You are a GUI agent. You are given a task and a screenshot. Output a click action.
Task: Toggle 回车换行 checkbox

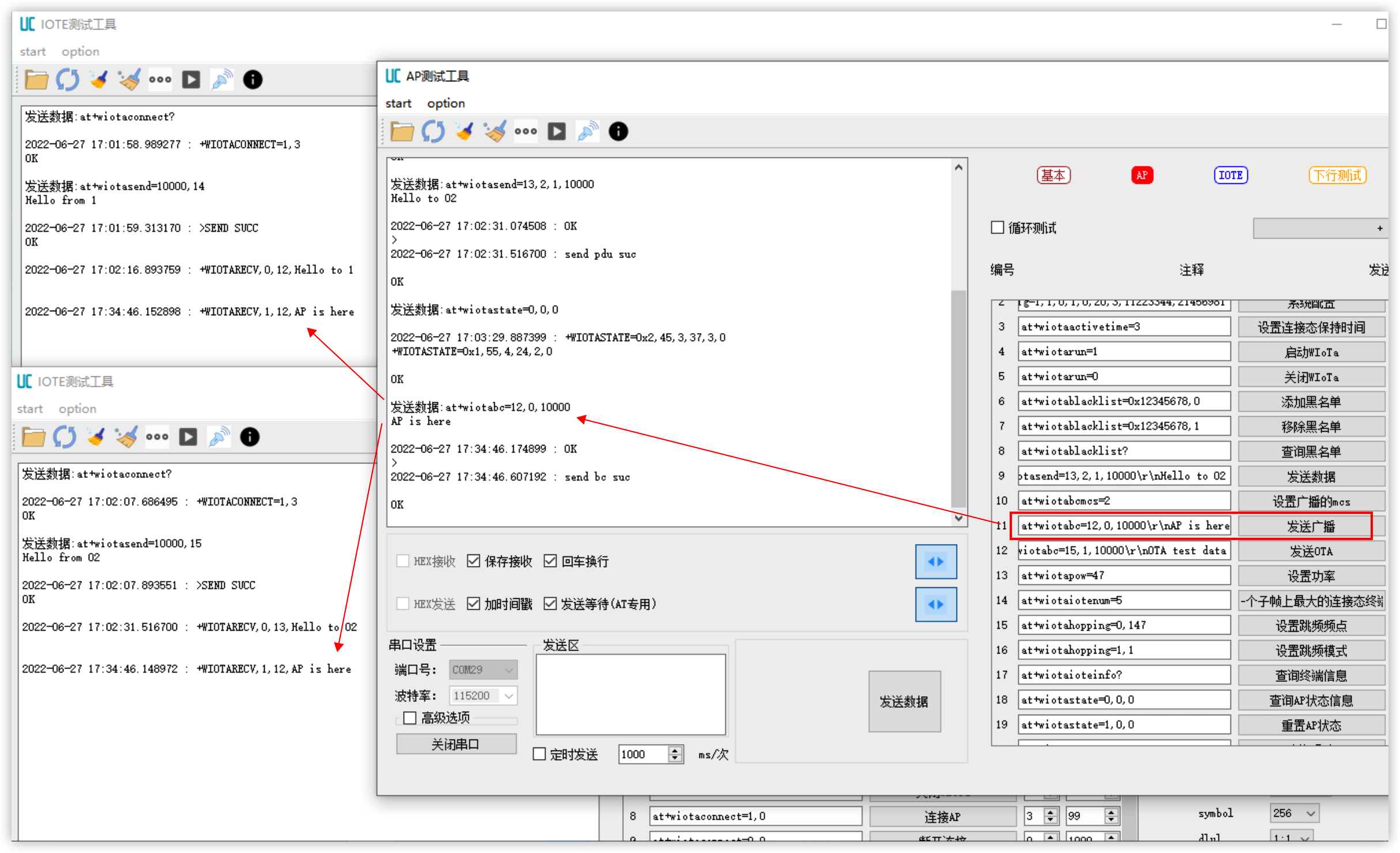click(x=550, y=561)
